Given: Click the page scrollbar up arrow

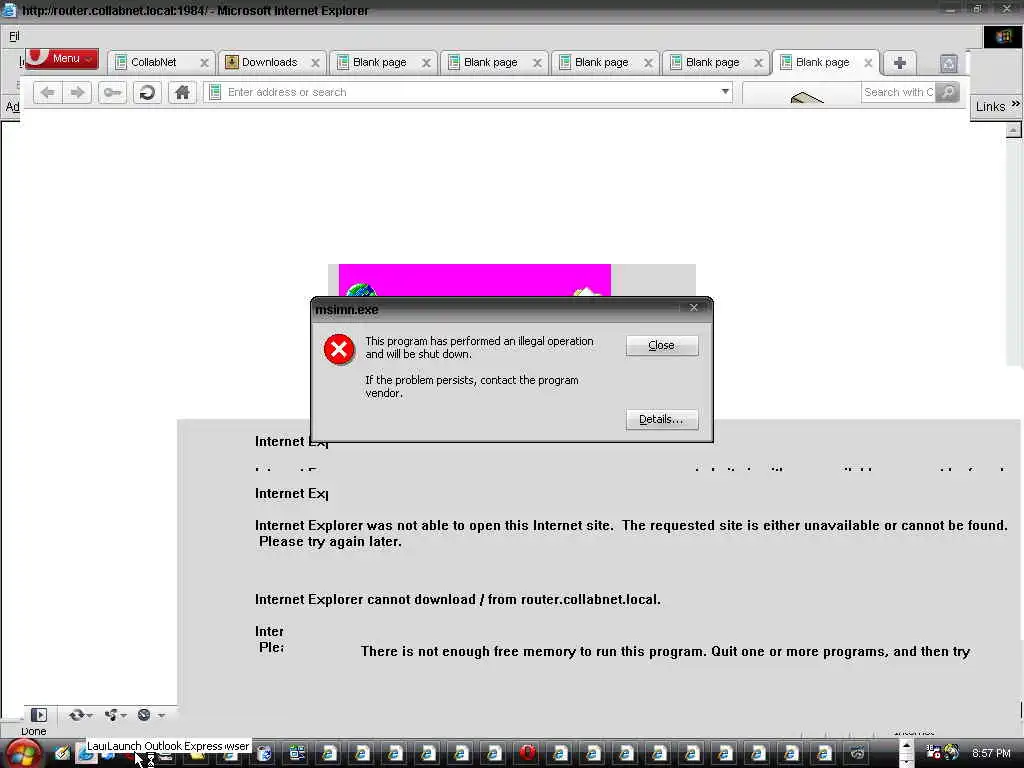Looking at the screenshot, I should tap(1013, 130).
